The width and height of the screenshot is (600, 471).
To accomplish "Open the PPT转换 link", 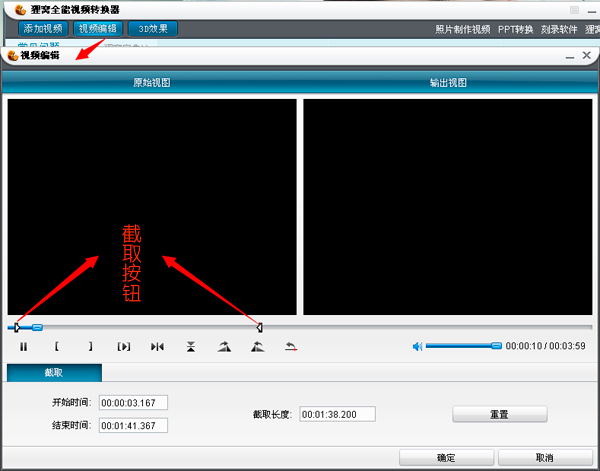I will click(x=515, y=29).
